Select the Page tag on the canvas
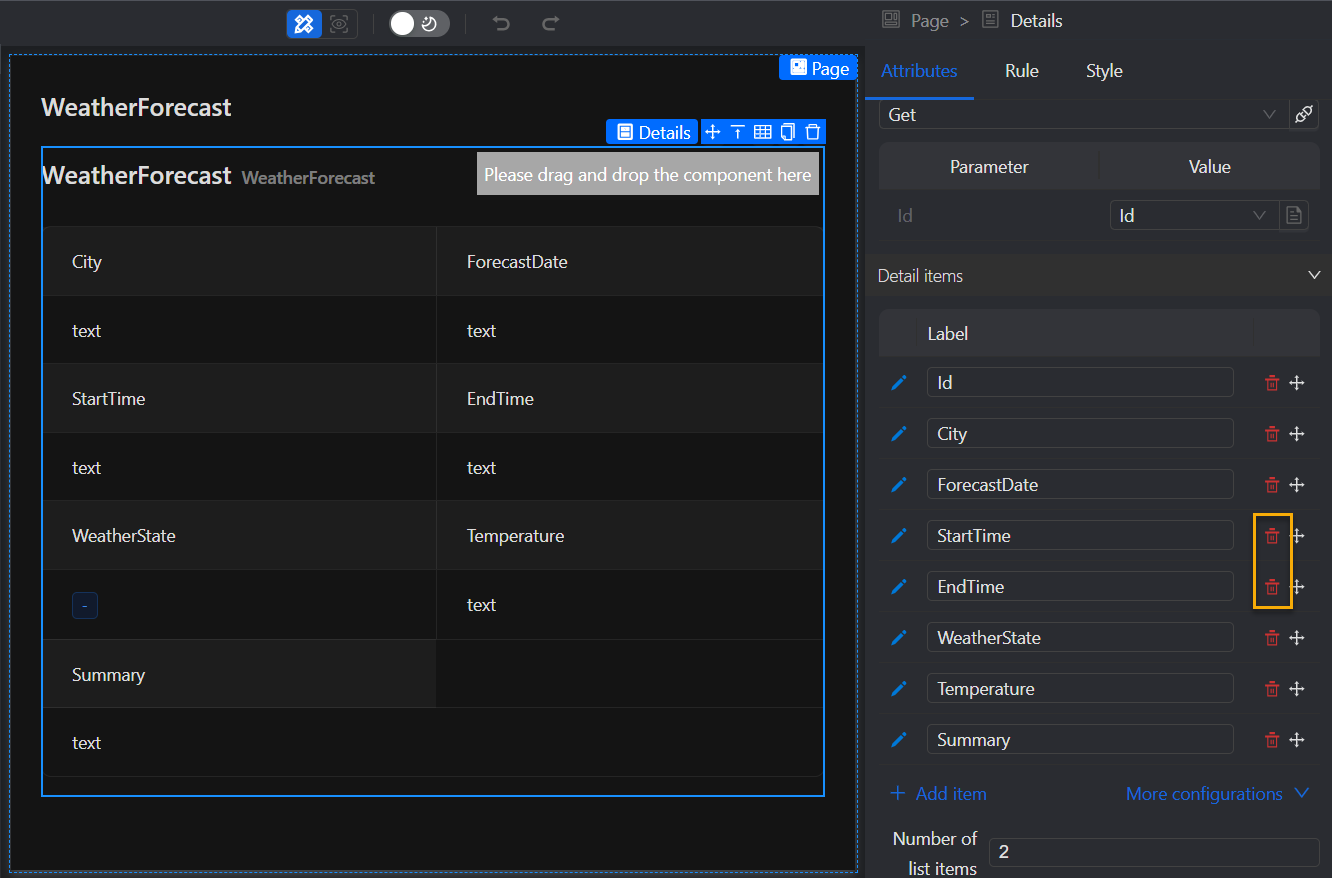 pos(818,68)
